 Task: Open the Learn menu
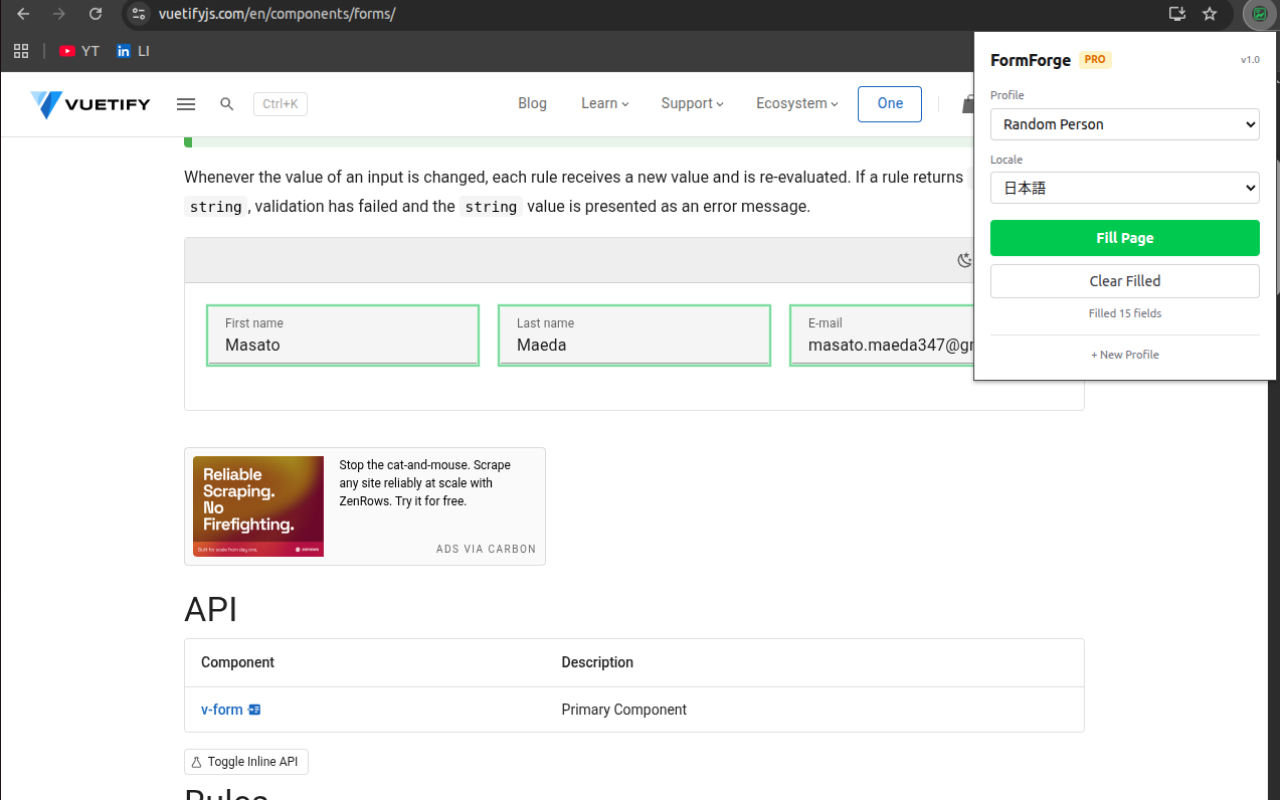pos(603,103)
